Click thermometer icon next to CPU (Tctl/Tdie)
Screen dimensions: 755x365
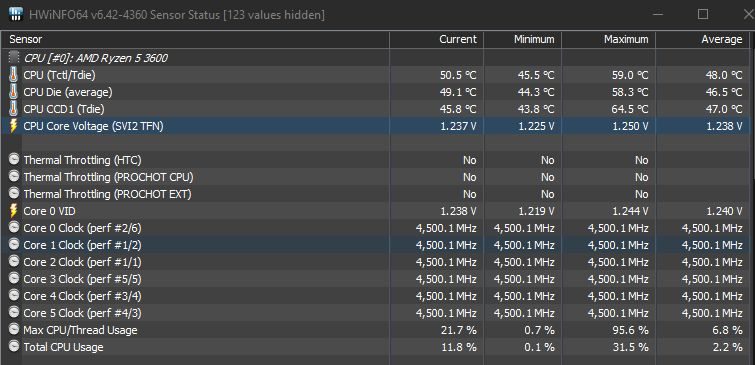13,75
